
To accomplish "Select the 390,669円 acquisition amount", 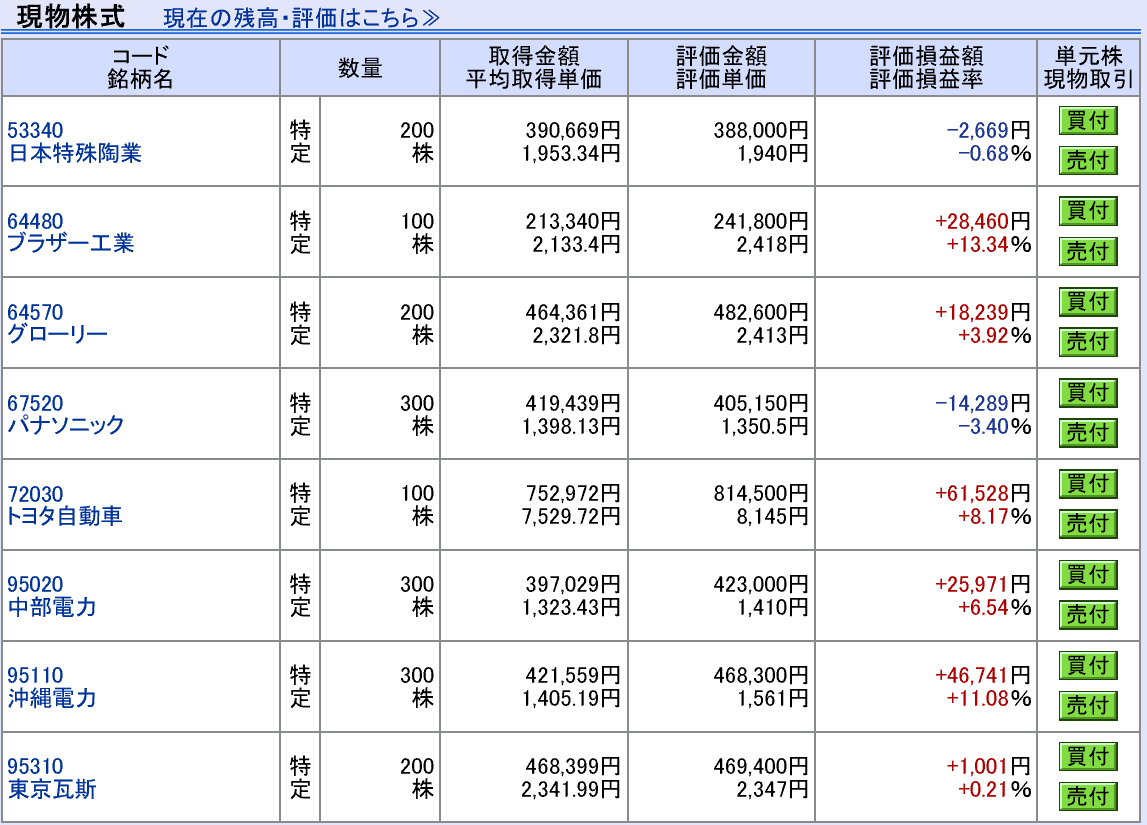I will click(x=573, y=130).
